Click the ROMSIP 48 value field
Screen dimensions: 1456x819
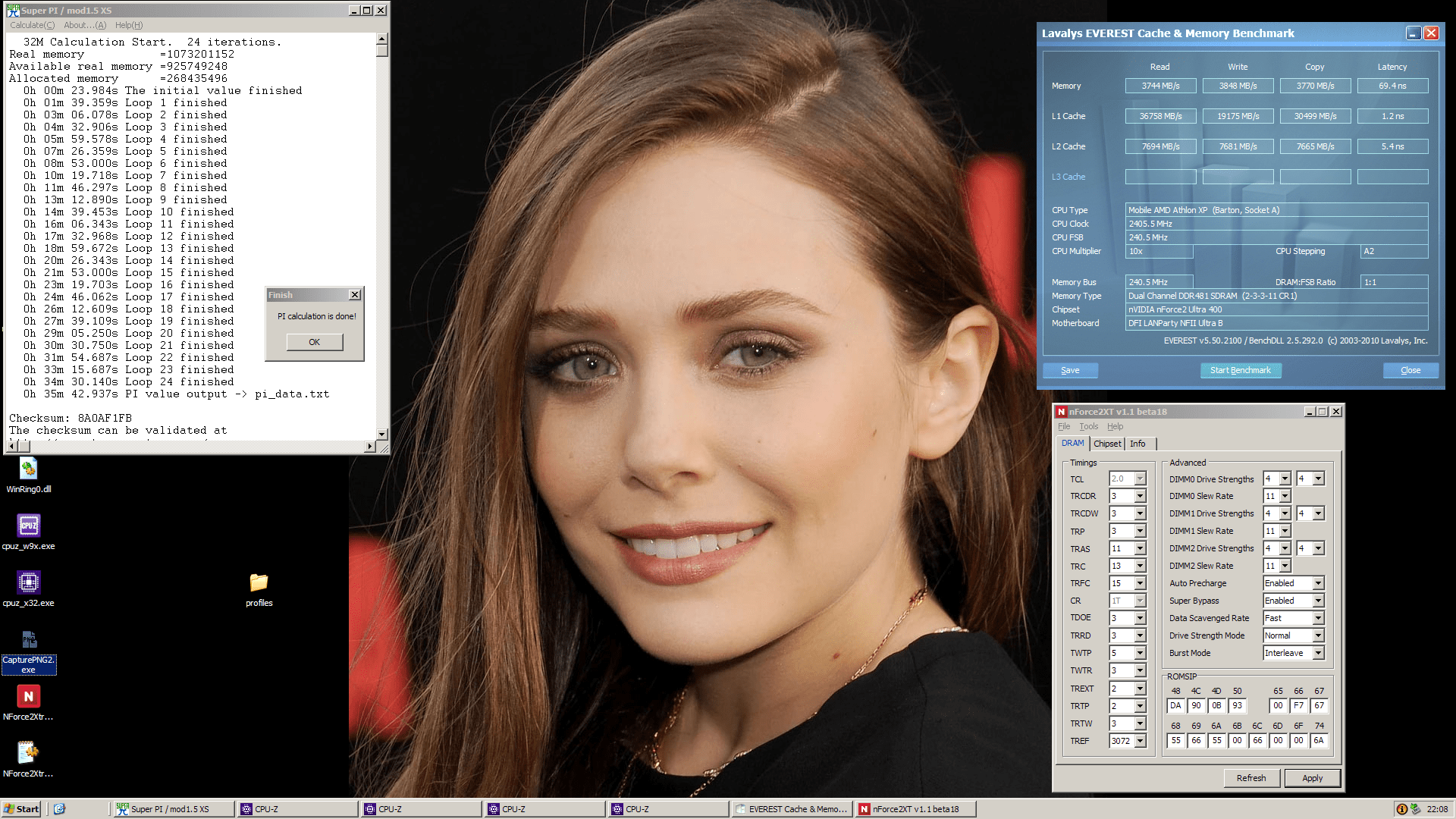coord(1175,705)
